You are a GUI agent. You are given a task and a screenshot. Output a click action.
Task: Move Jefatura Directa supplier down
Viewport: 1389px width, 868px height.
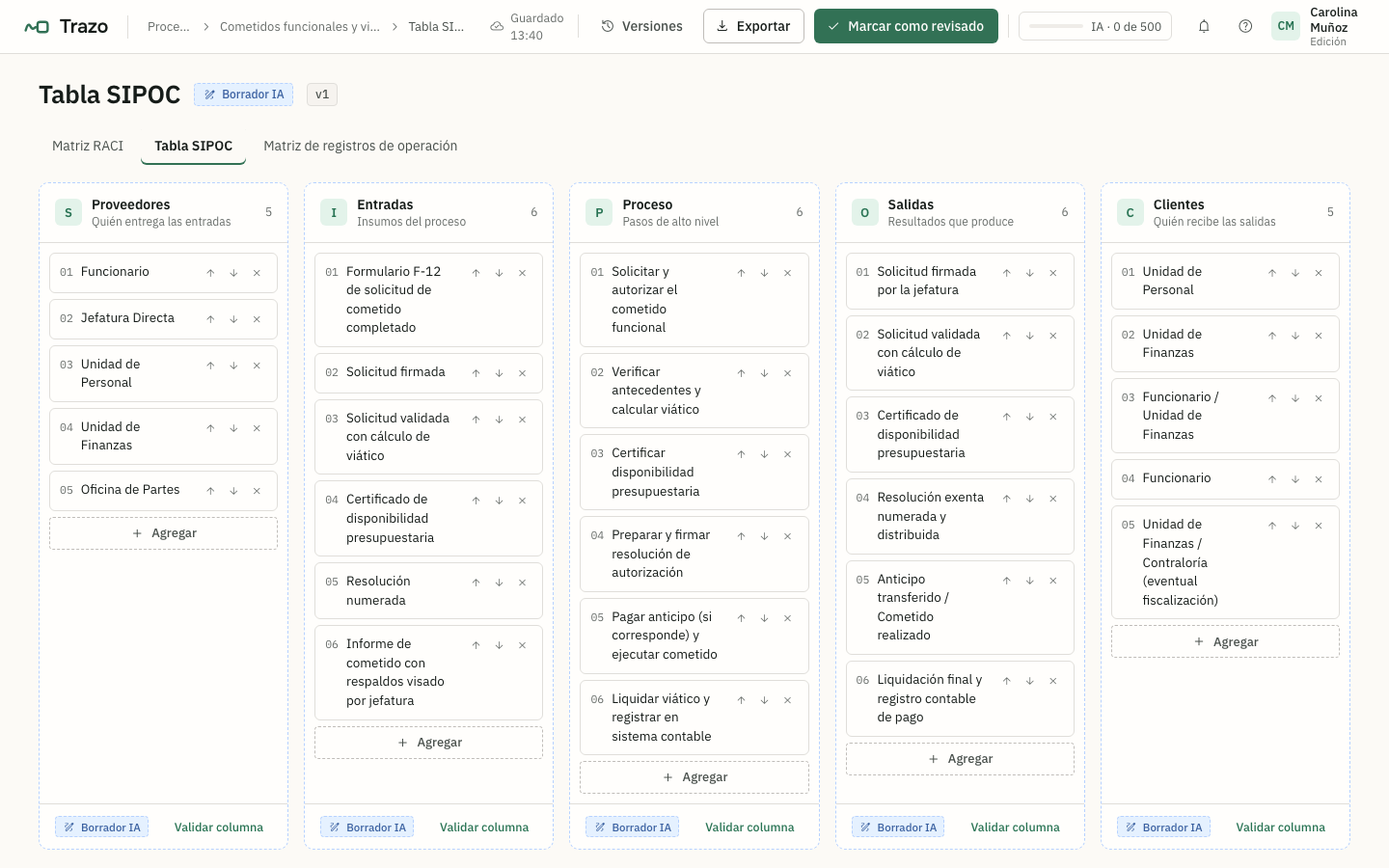pyautogui.click(x=233, y=319)
